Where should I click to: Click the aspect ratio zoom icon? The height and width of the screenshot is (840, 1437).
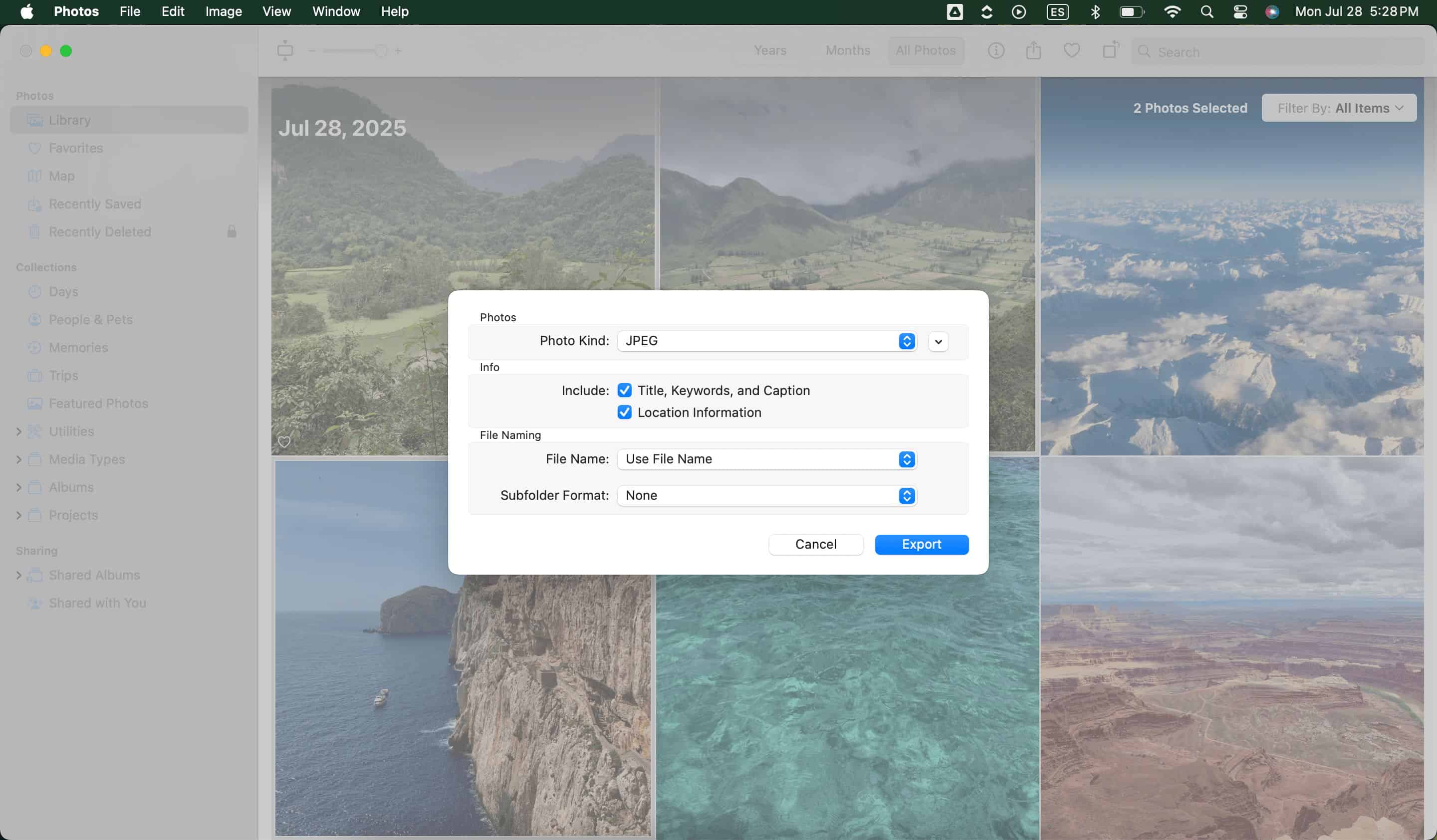(285, 51)
